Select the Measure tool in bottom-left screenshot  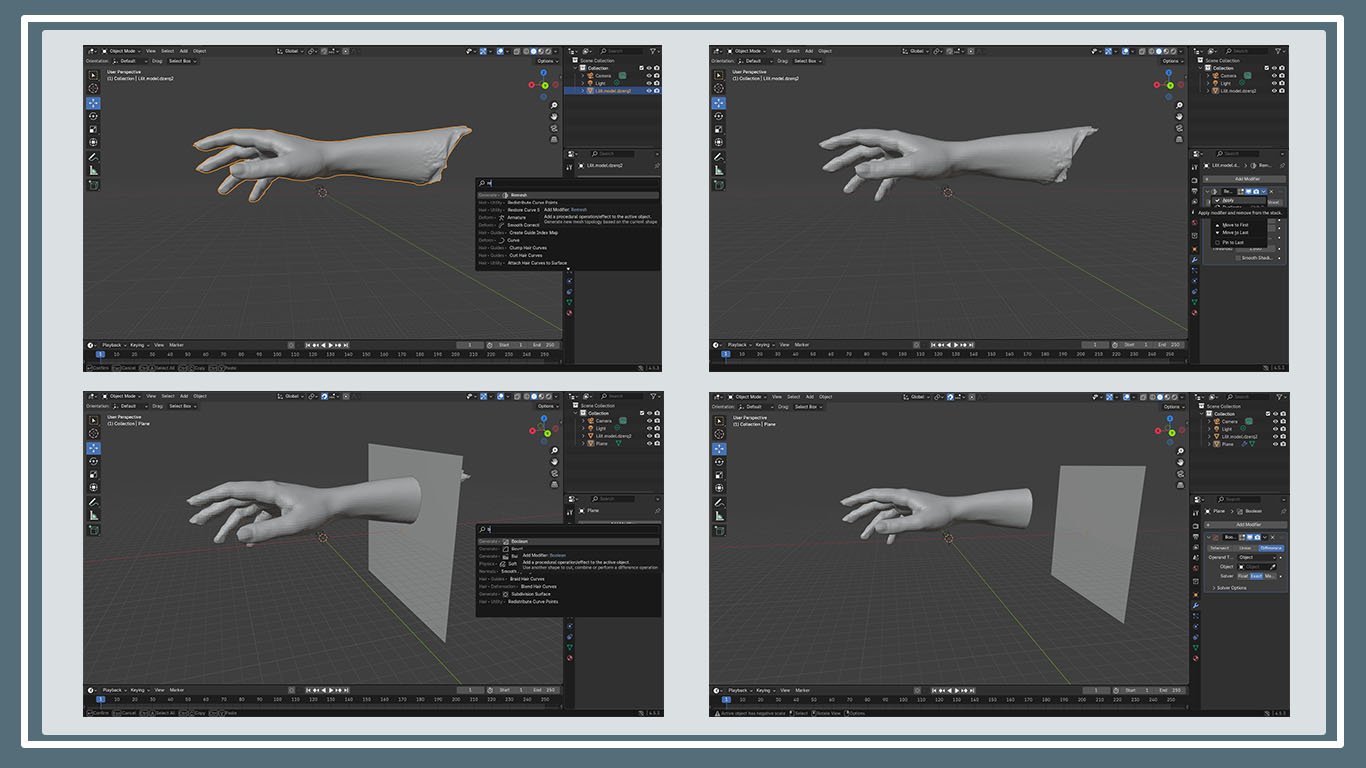point(94,516)
